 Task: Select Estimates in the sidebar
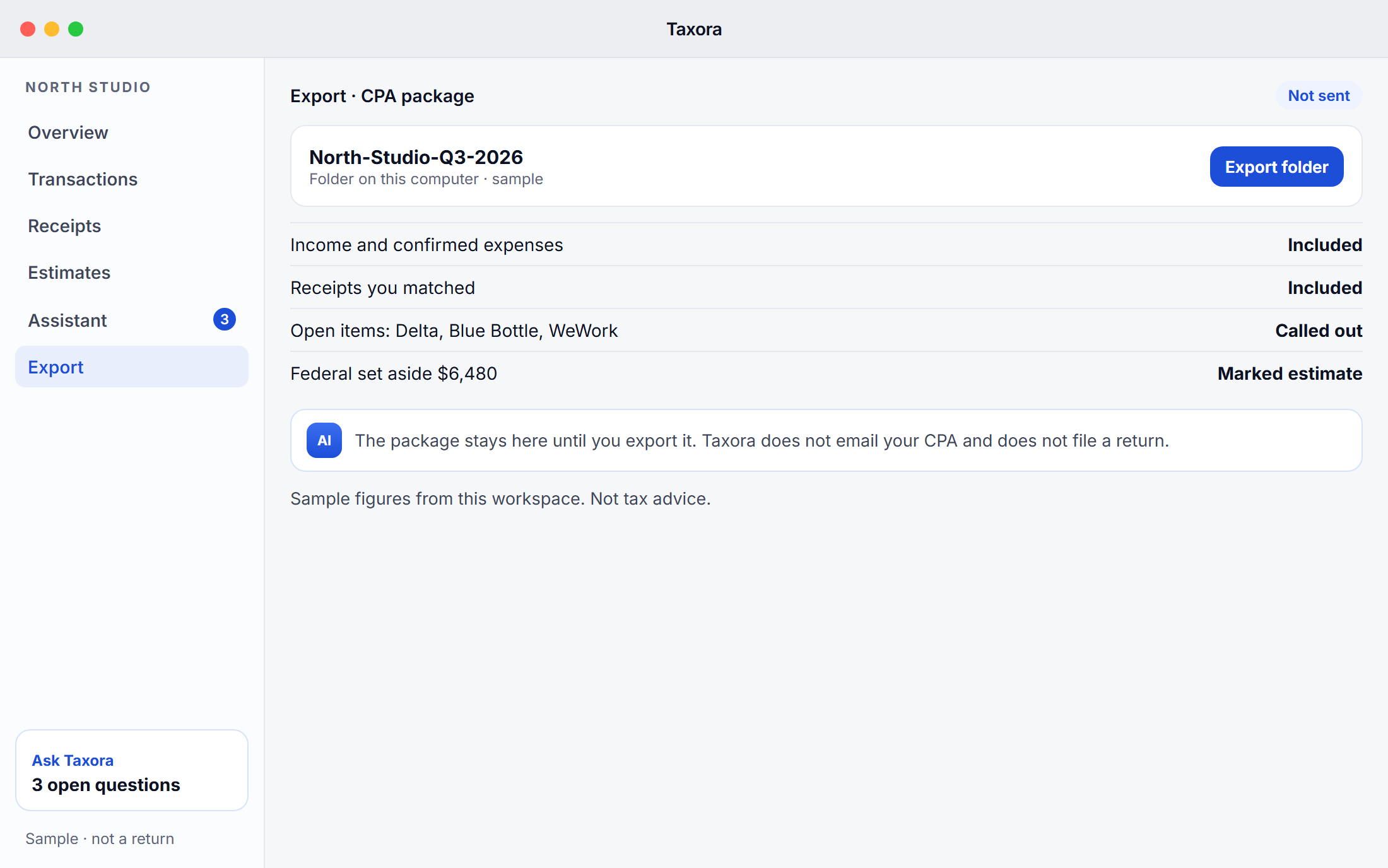[132, 273]
